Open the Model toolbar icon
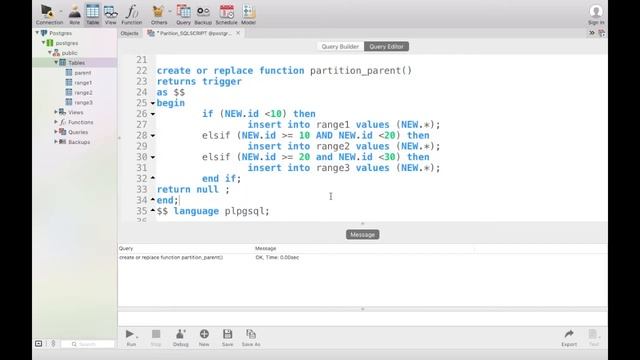640x360 pixels. 248,12
